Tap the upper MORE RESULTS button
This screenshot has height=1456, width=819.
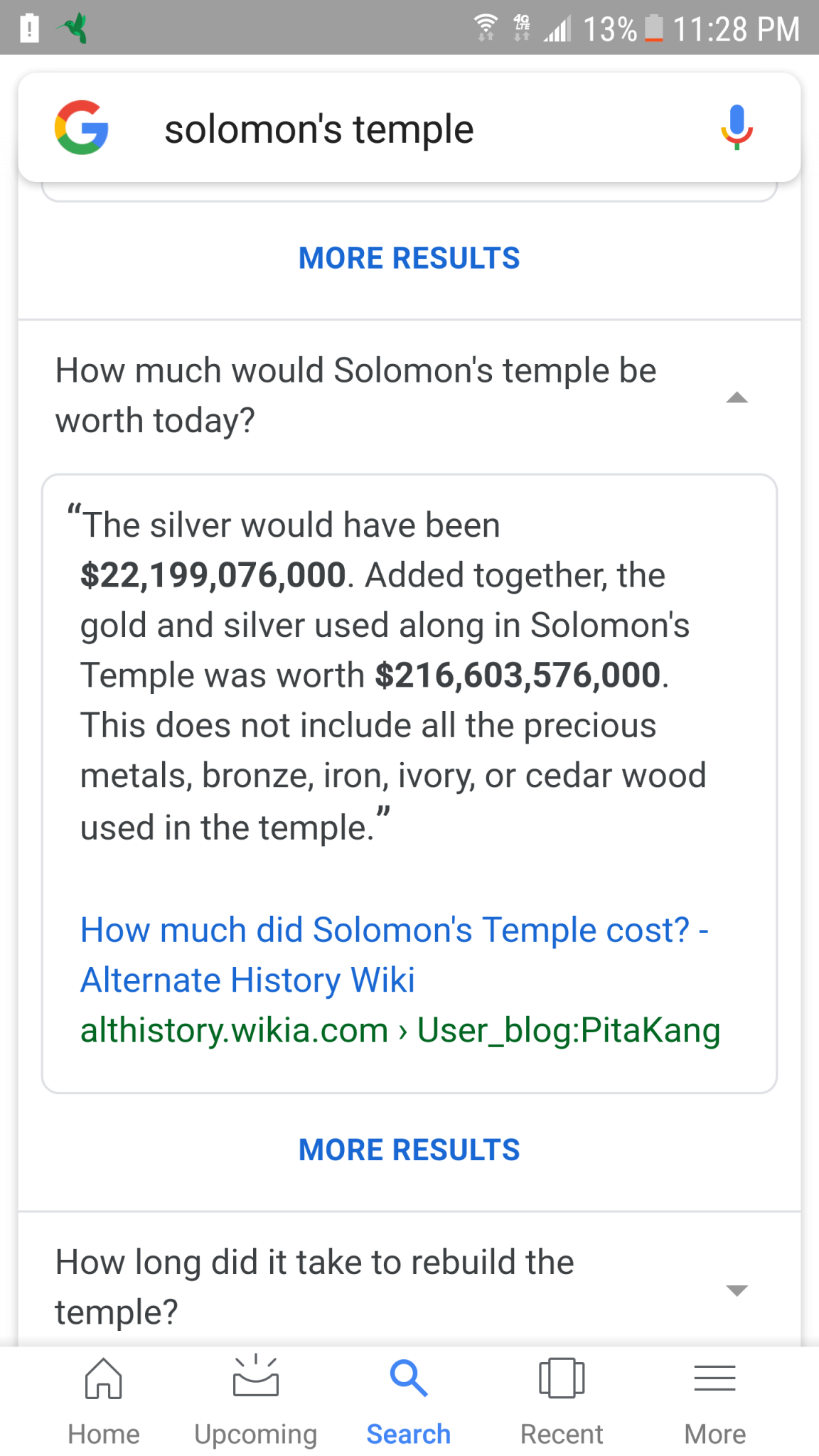tap(409, 258)
